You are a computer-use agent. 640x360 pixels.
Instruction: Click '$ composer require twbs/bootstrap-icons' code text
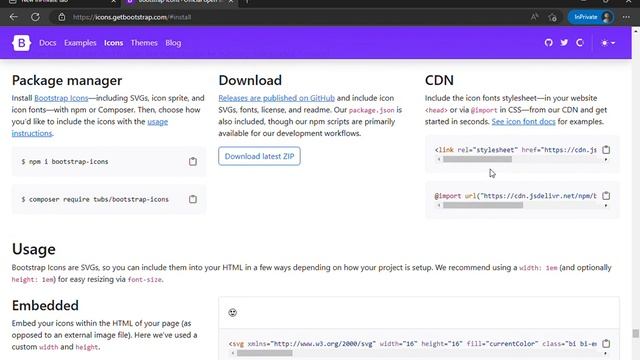pos(95,199)
